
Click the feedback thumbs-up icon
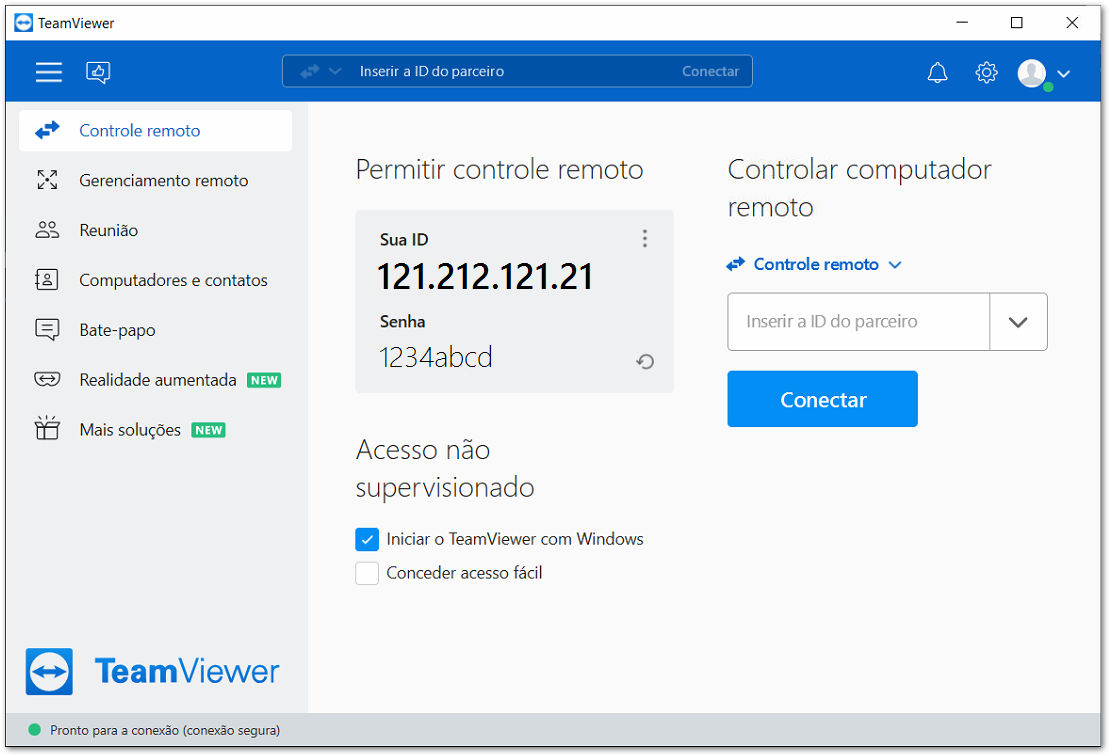coord(98,71)
